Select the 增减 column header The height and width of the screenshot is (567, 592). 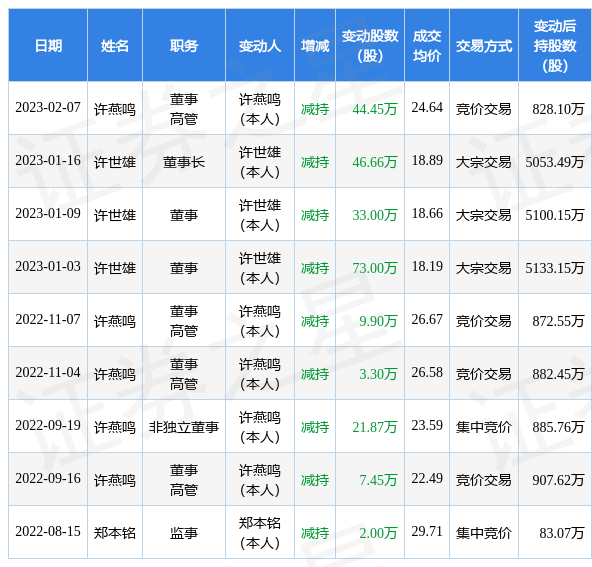(x=315, y=46)
